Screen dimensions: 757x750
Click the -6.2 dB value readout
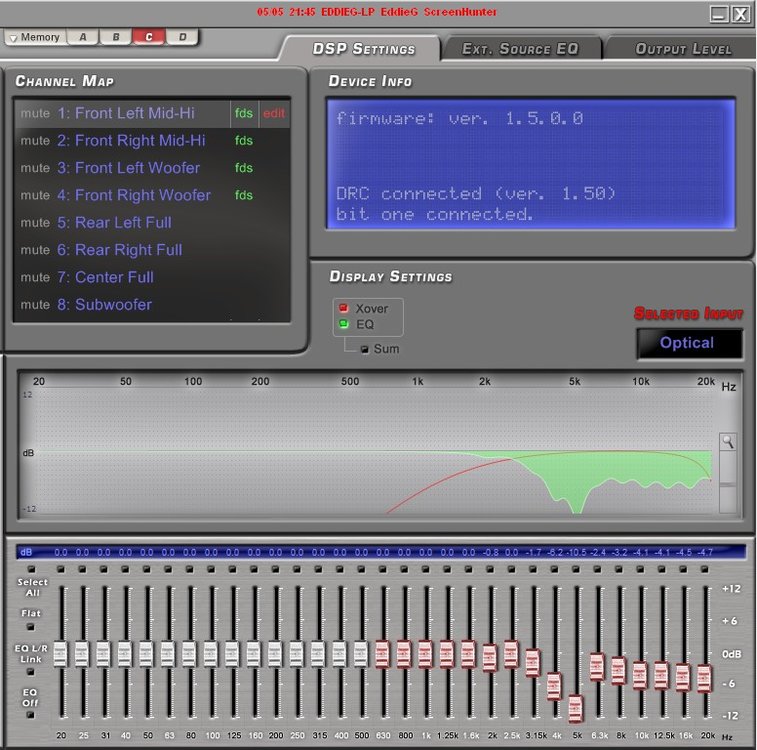point(555,552)
